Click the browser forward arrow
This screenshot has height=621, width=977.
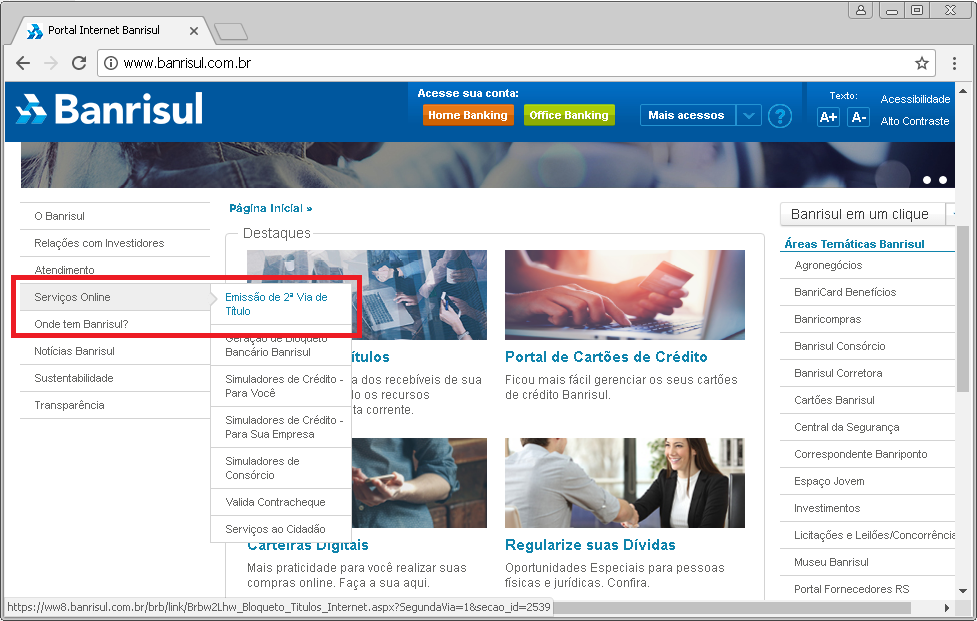[51, 63]
